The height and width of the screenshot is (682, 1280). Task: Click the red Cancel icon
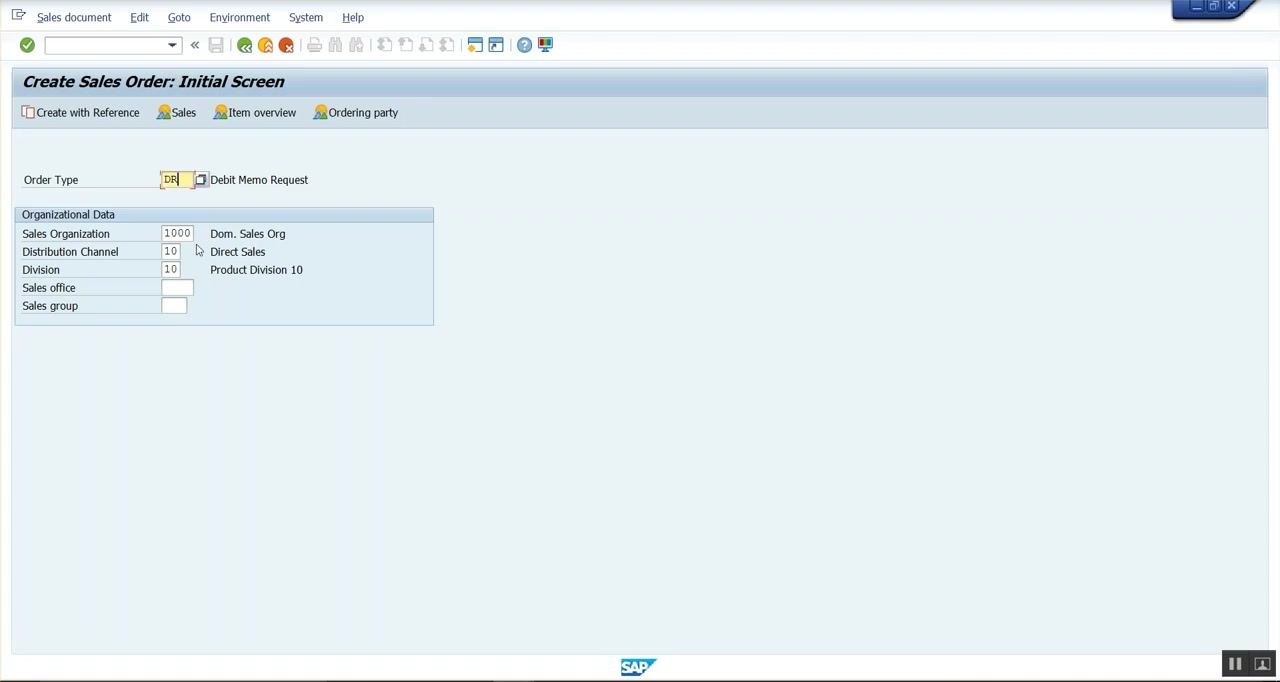click(x=286, y=45)
